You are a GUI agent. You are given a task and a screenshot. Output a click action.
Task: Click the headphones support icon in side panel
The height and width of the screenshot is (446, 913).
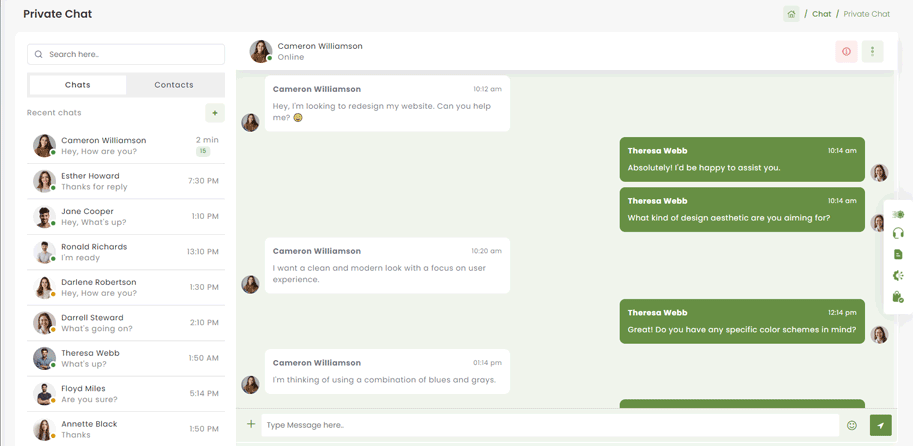(898, 233)
